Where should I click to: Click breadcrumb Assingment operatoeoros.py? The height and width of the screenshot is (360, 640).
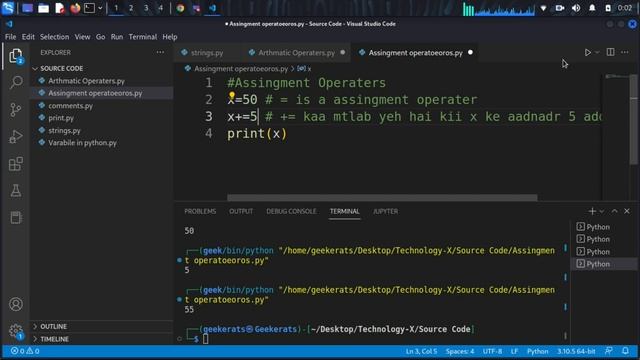pos(241,69)
